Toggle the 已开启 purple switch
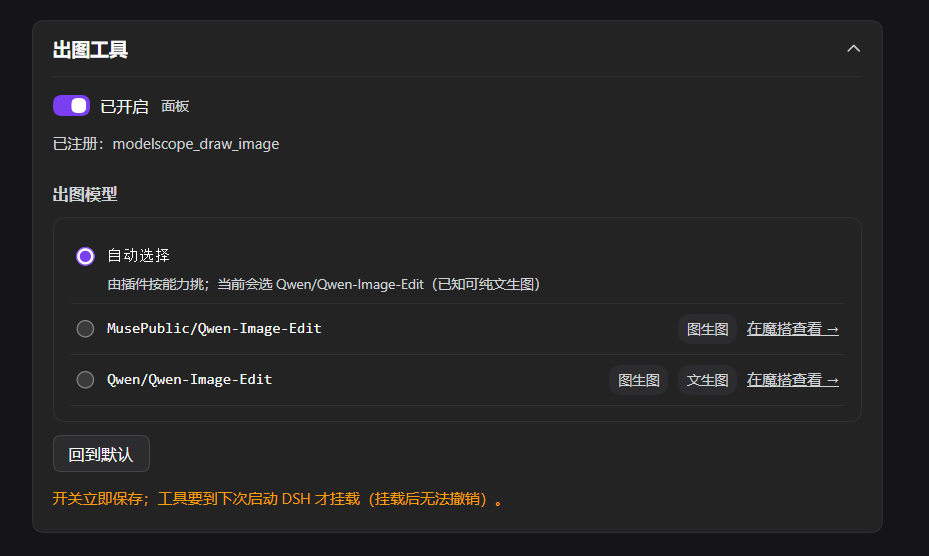This screenshot has width=929, height=556. [x=72, y=106]
